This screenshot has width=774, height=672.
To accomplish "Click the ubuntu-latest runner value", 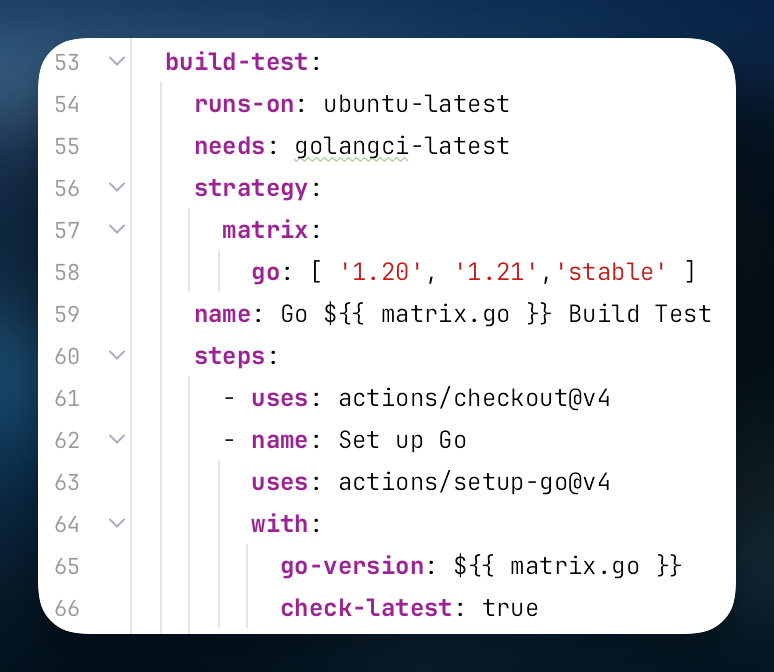I will 416,104.
